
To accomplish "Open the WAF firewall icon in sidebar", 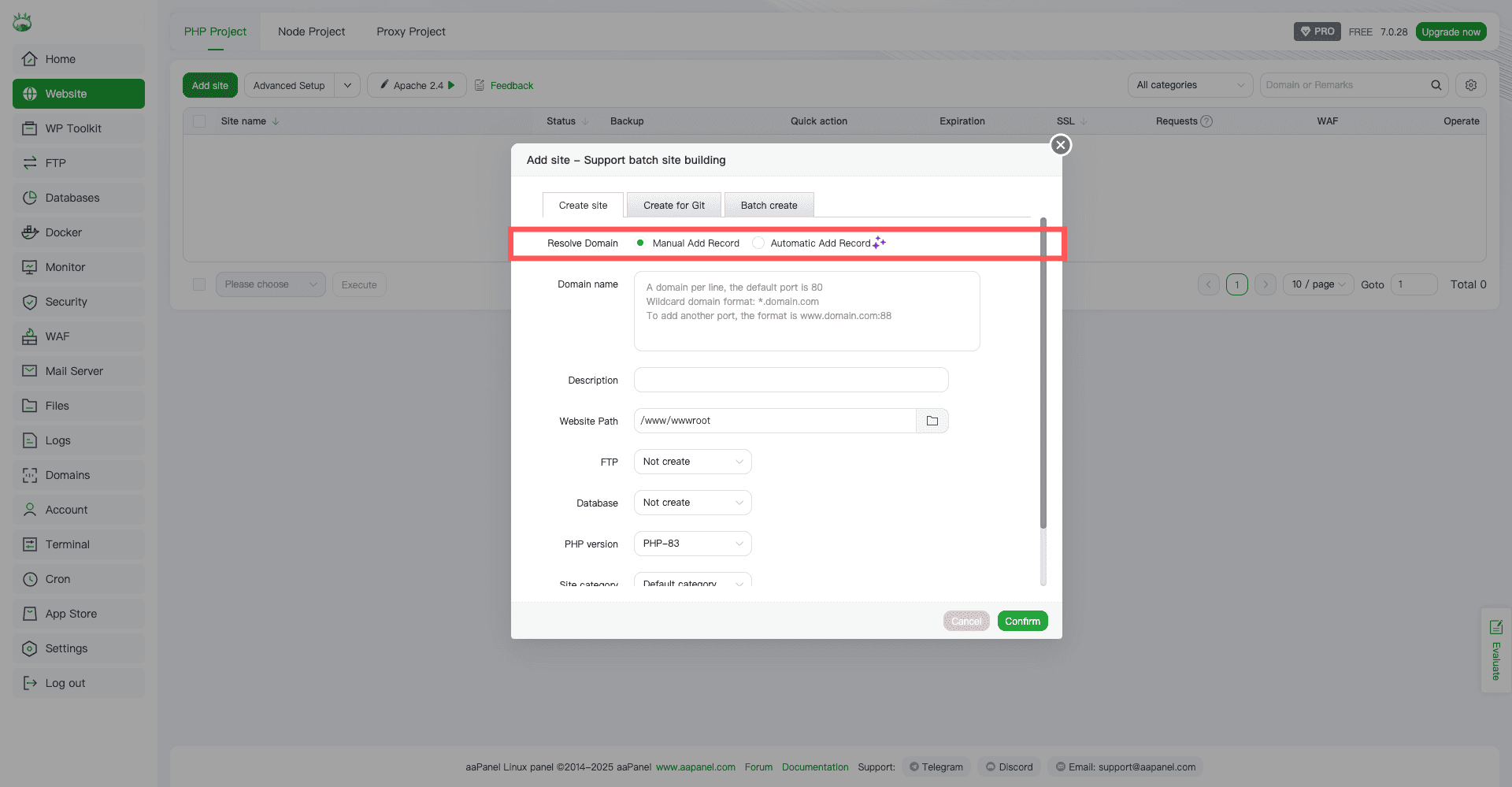I will pyautogui.click(x=30, y=336).
